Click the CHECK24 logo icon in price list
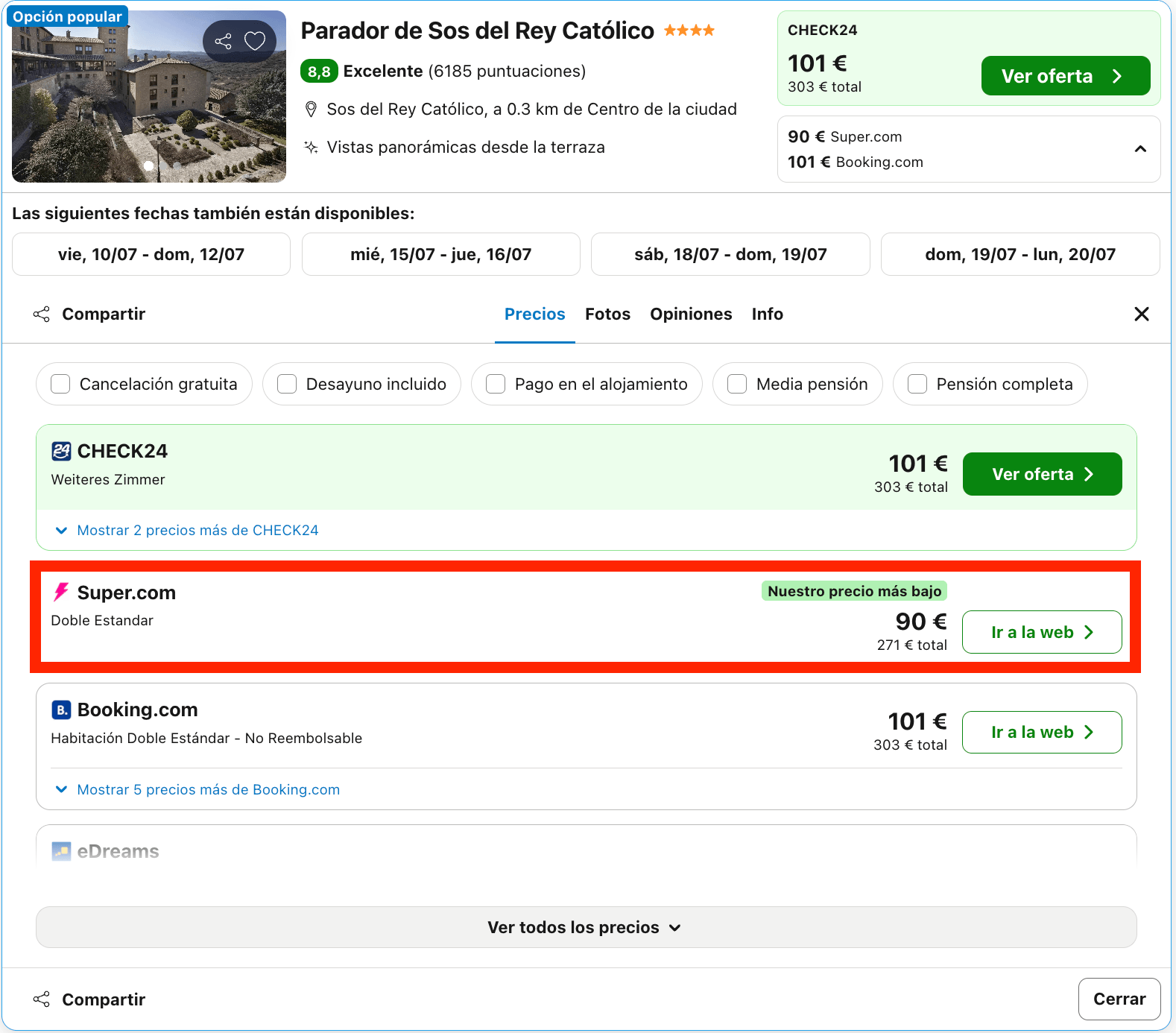The height and width of the screenshot is (1033, 1176). pyautogui.click(x=61, y=451)
